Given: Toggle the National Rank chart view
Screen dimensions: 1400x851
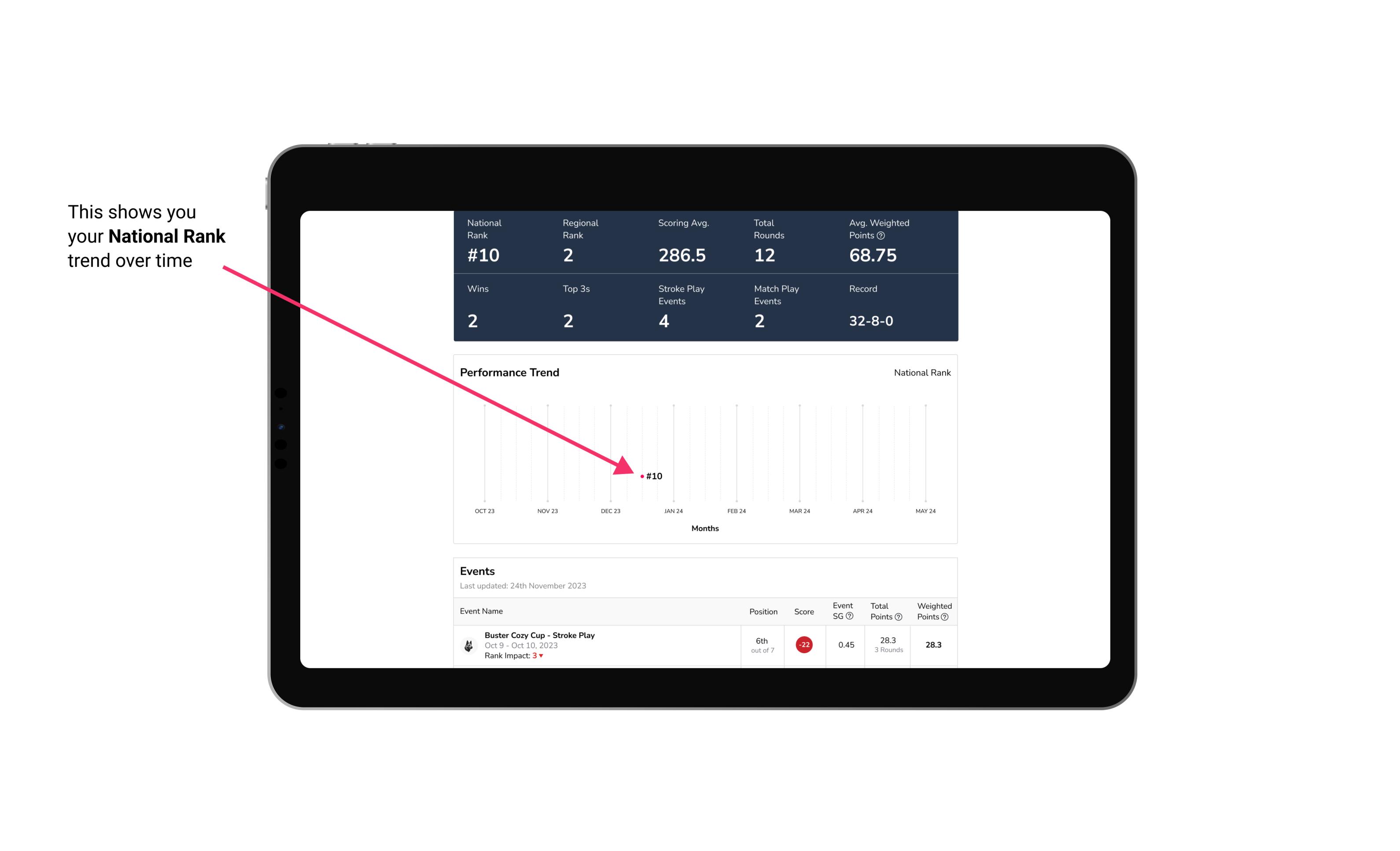Looking at the screenshot, I should click(x=921, y=372).
